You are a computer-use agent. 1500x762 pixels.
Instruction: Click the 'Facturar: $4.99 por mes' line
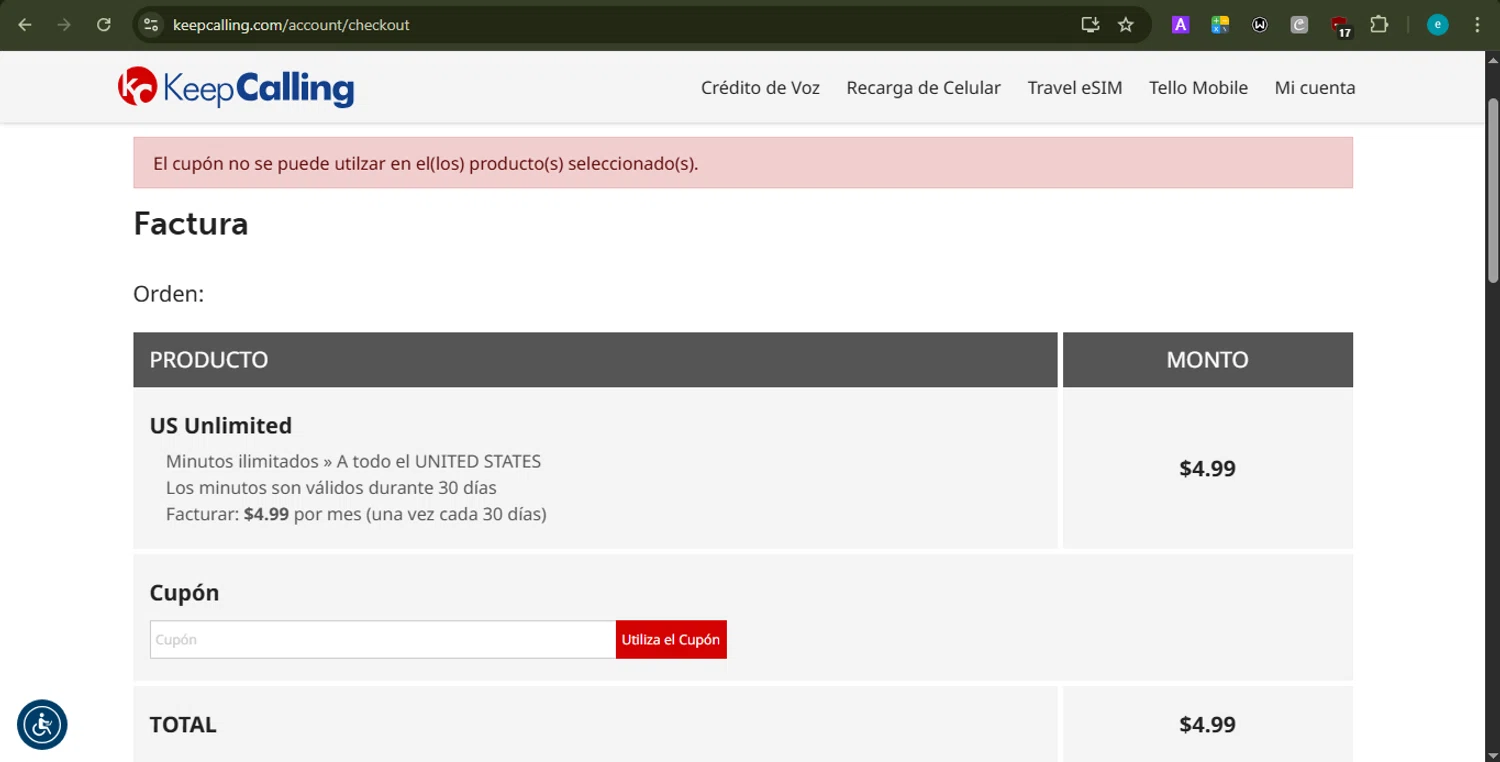[356, 514]
